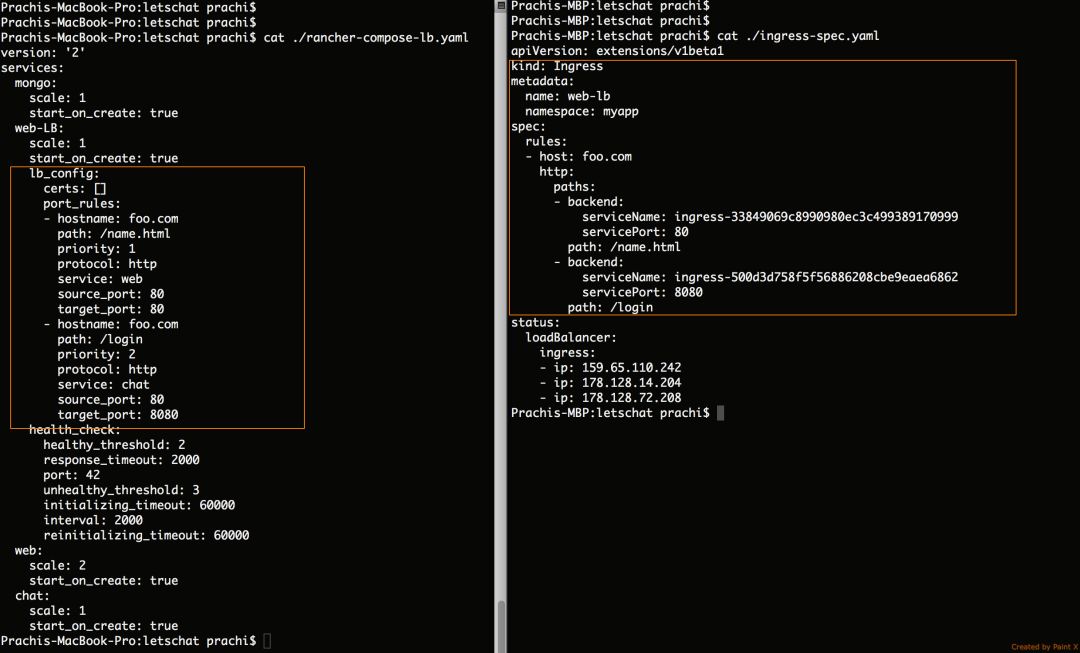The image size is (1080, 653).
Task: Click the 'paths:' line
Action: 574,187
